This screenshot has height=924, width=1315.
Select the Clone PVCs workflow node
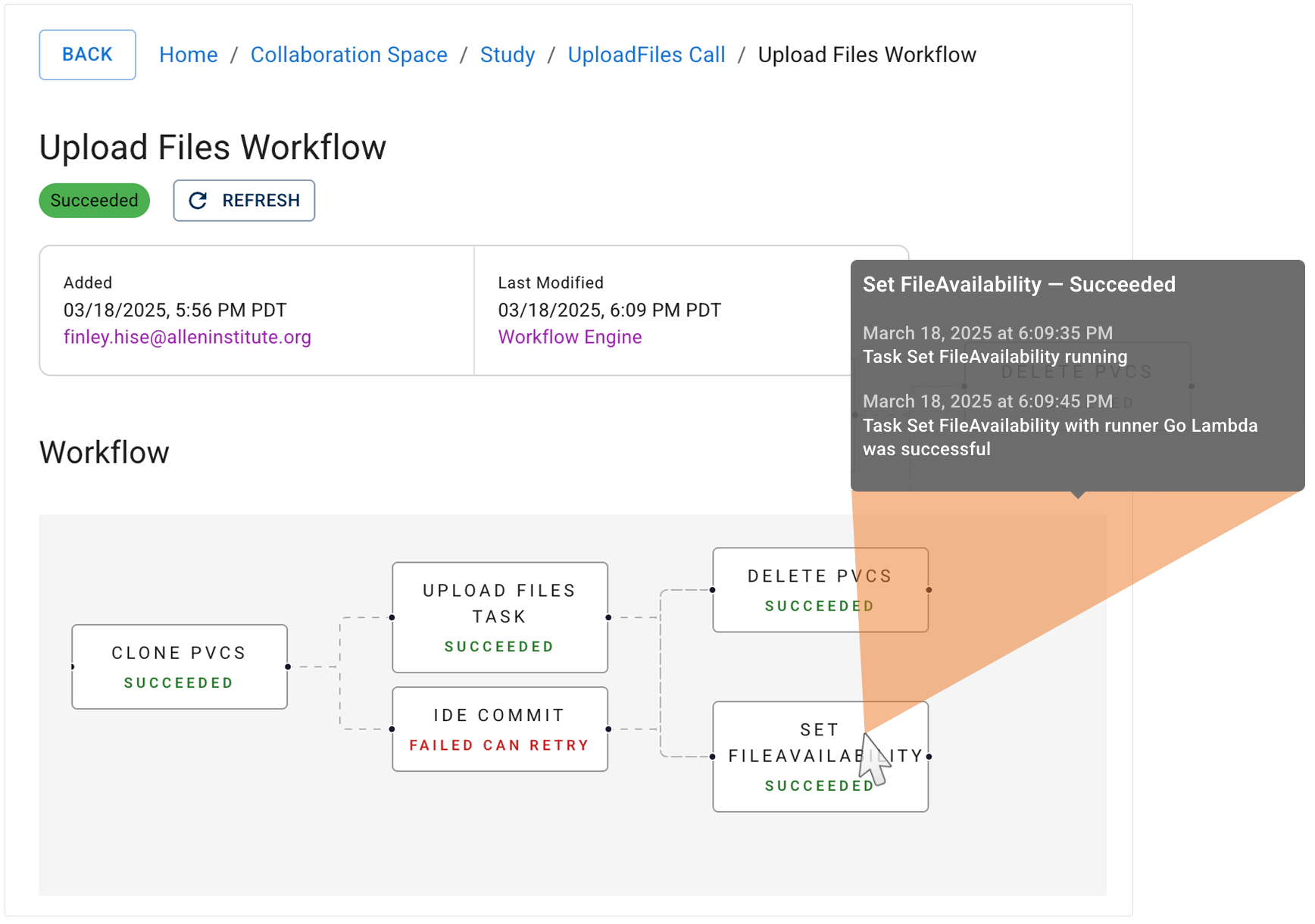[x=179, y=666]
